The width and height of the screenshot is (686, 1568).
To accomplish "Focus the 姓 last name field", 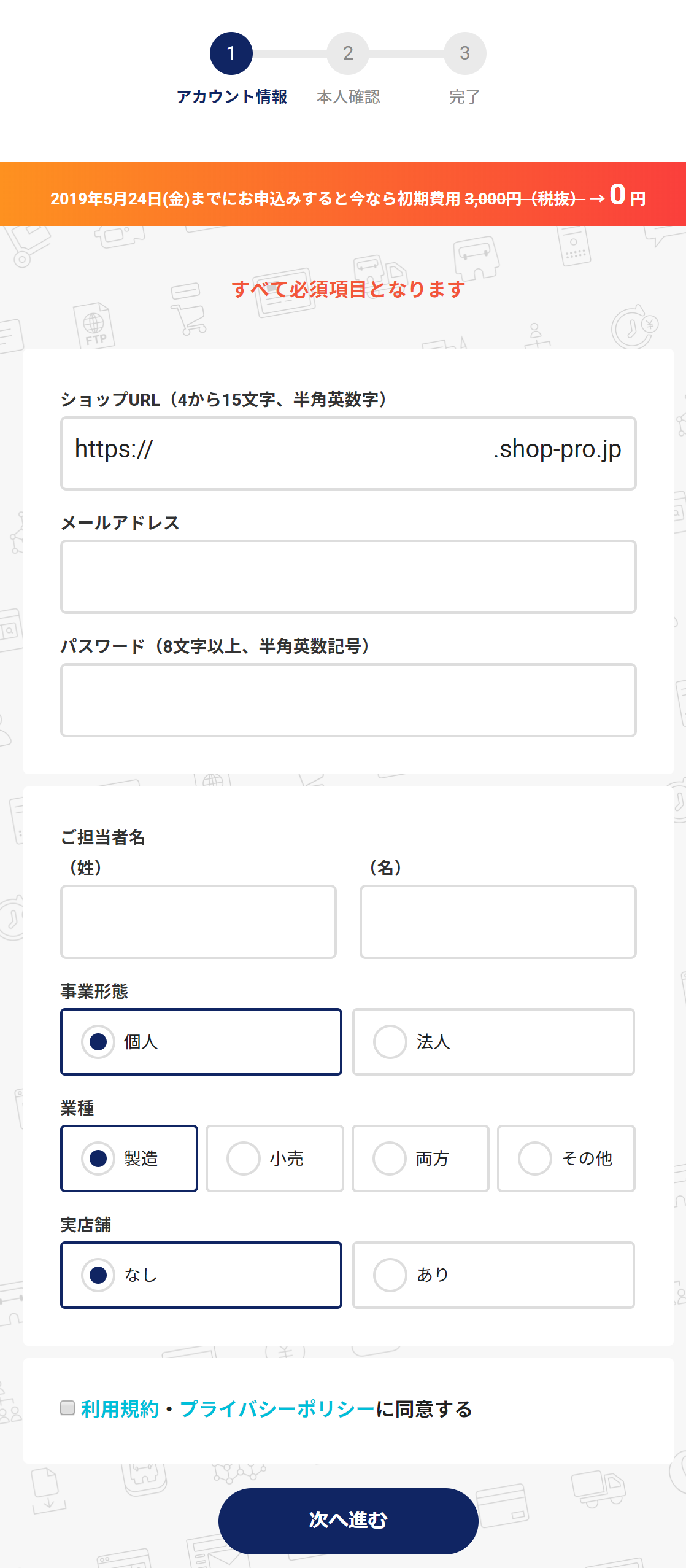I will [x=198, y=922].
